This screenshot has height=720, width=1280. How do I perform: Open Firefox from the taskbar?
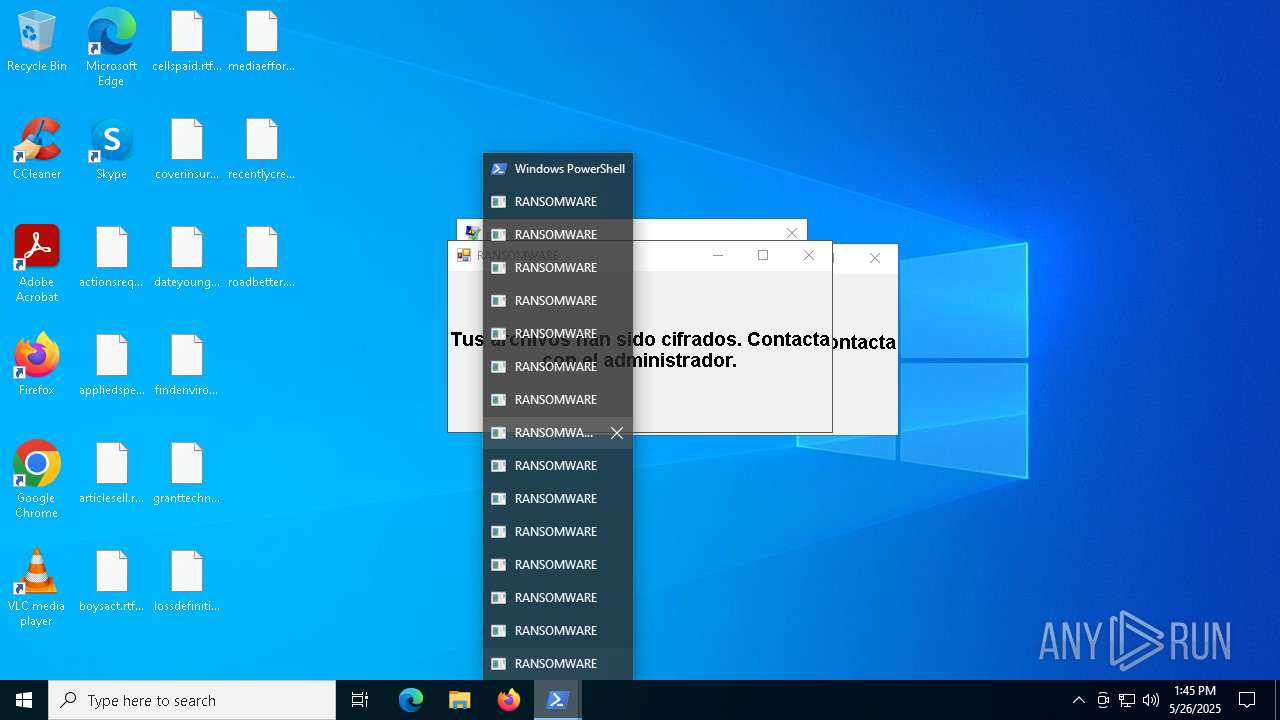(x=508, y=700)
